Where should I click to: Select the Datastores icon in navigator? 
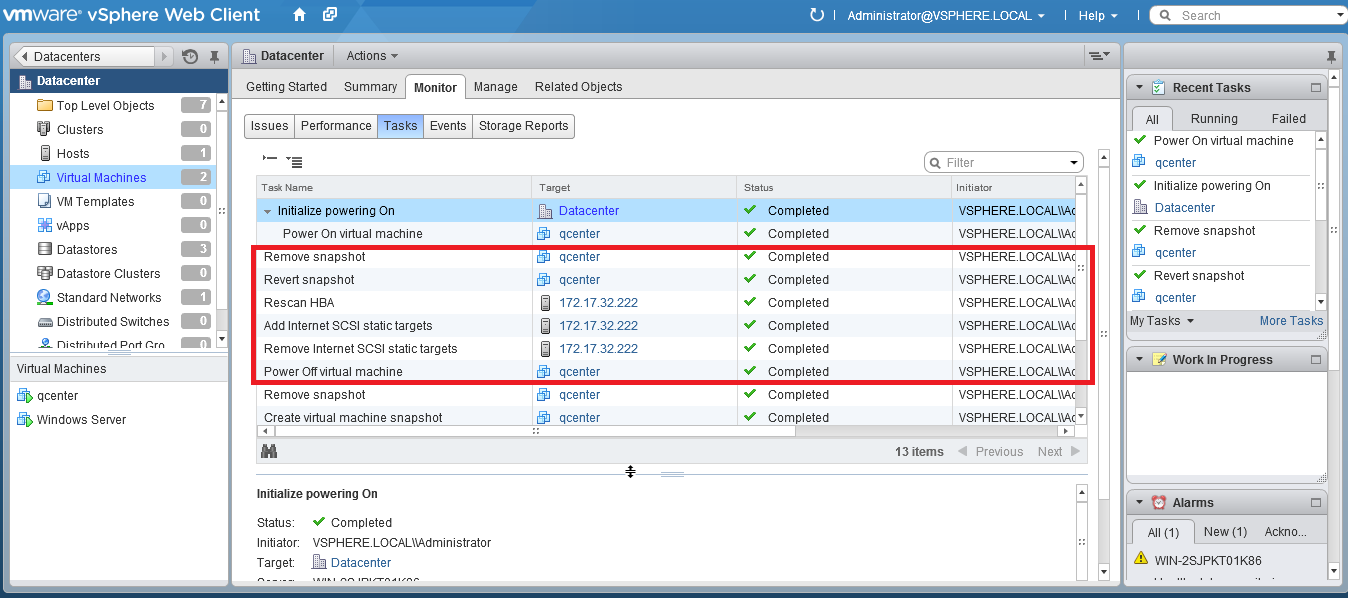[44, 249]
